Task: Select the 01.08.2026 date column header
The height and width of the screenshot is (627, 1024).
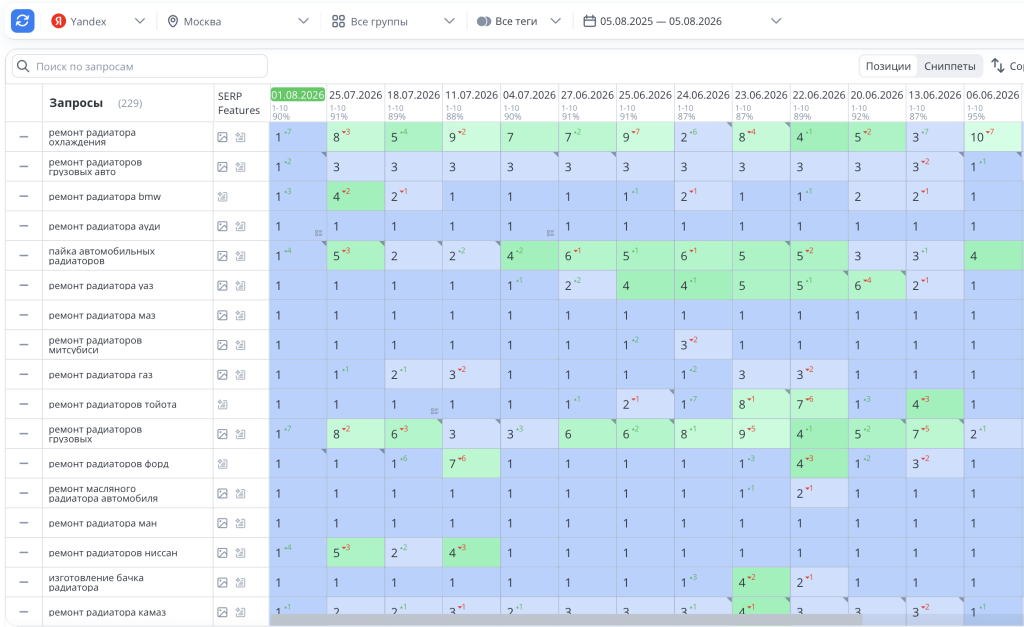Action: (298, 95)
